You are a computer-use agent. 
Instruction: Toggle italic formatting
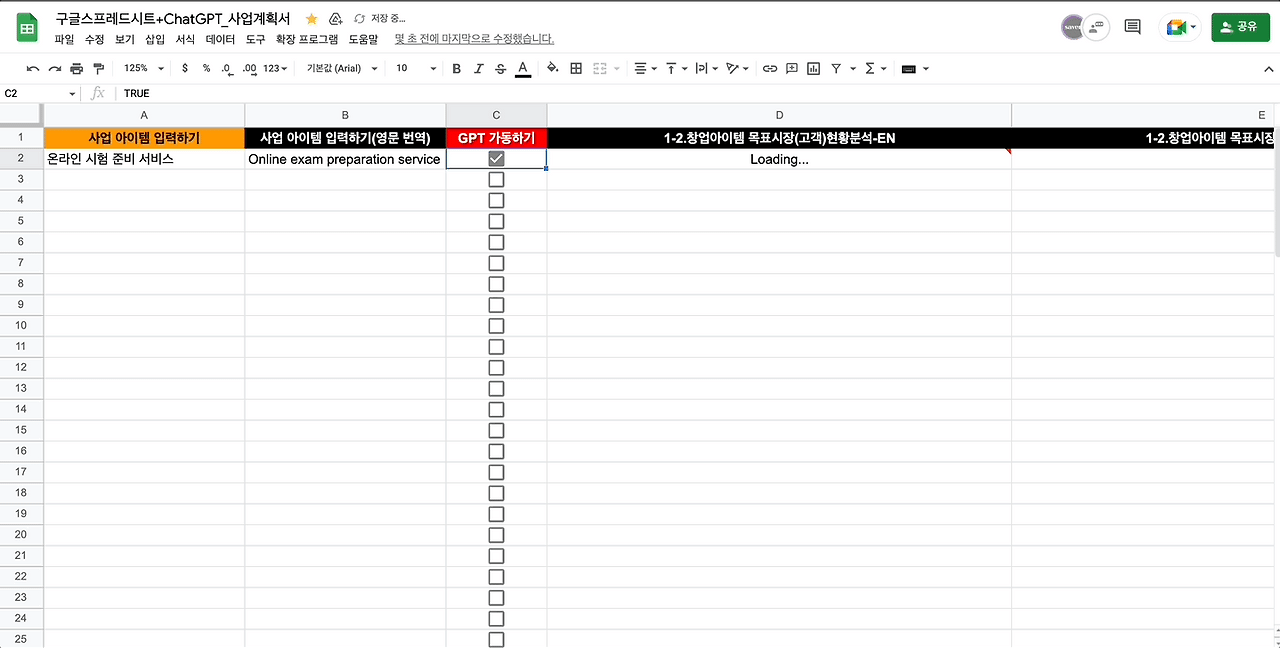[x=478, y=68]
